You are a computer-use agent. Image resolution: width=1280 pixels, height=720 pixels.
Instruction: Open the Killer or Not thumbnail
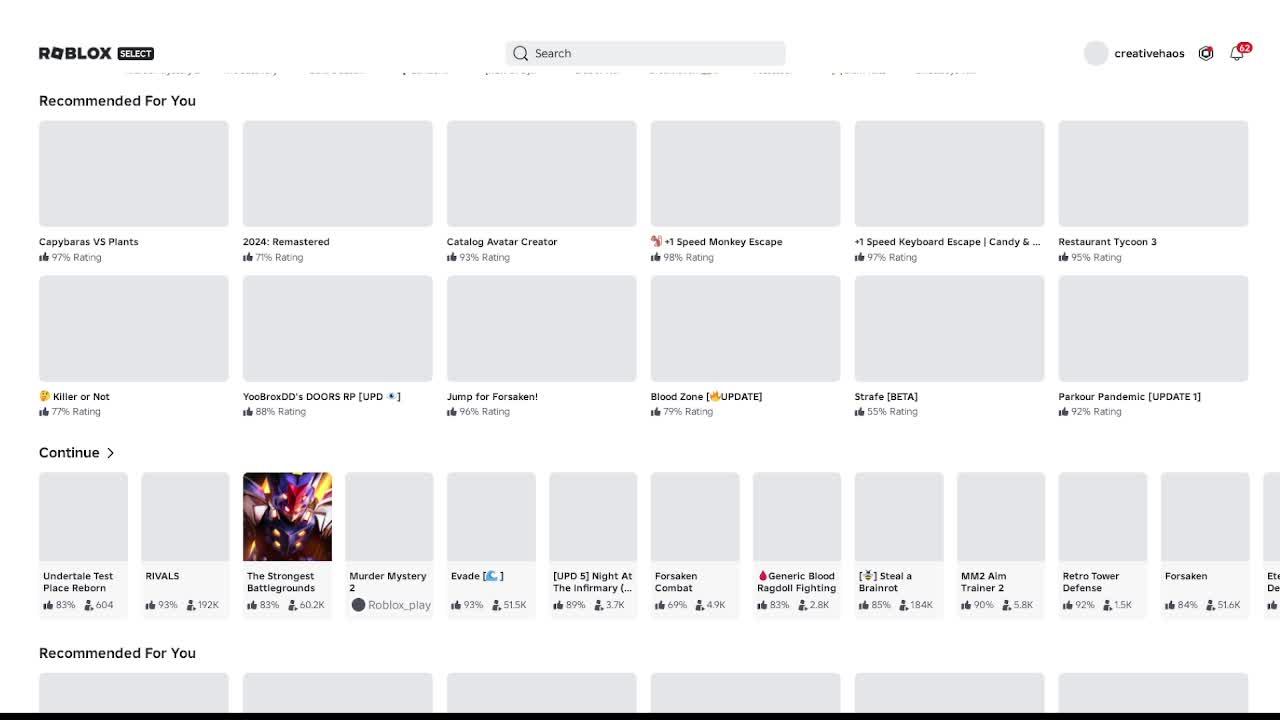[134, 328]
